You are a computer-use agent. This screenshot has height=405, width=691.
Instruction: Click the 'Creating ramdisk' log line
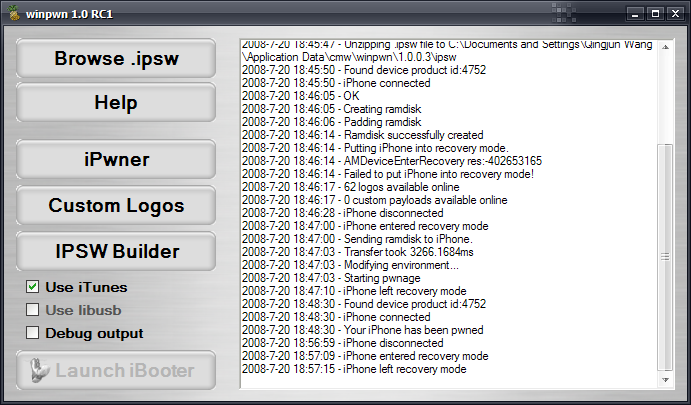(x=332, y=109)
